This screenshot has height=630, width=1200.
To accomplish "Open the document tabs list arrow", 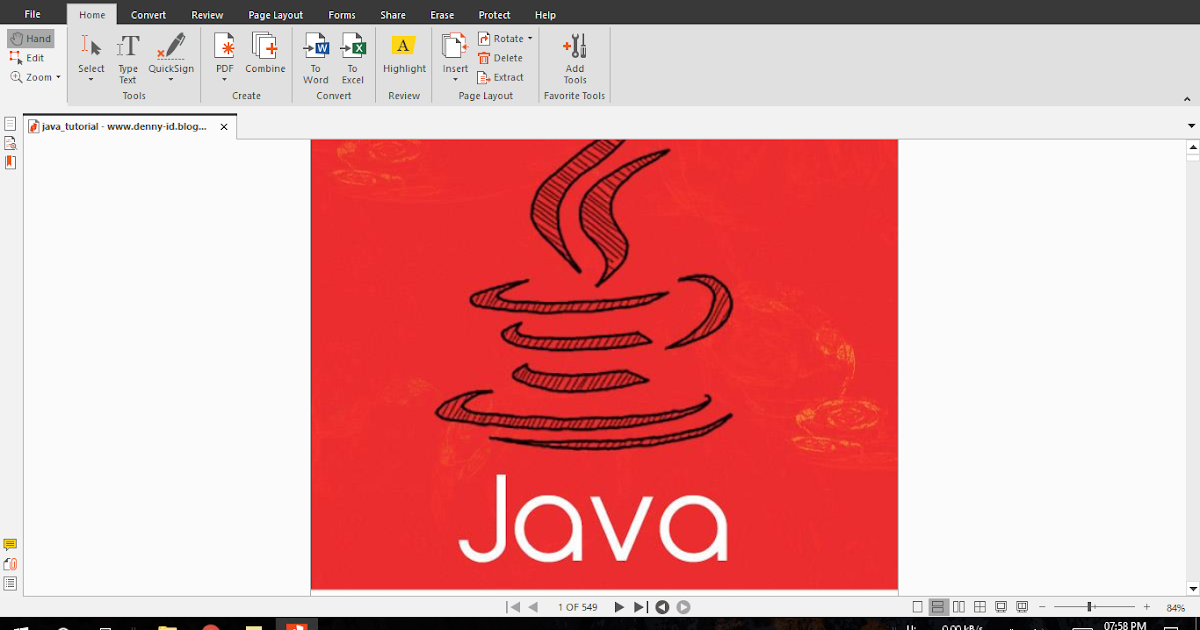I will point(1191,126).
